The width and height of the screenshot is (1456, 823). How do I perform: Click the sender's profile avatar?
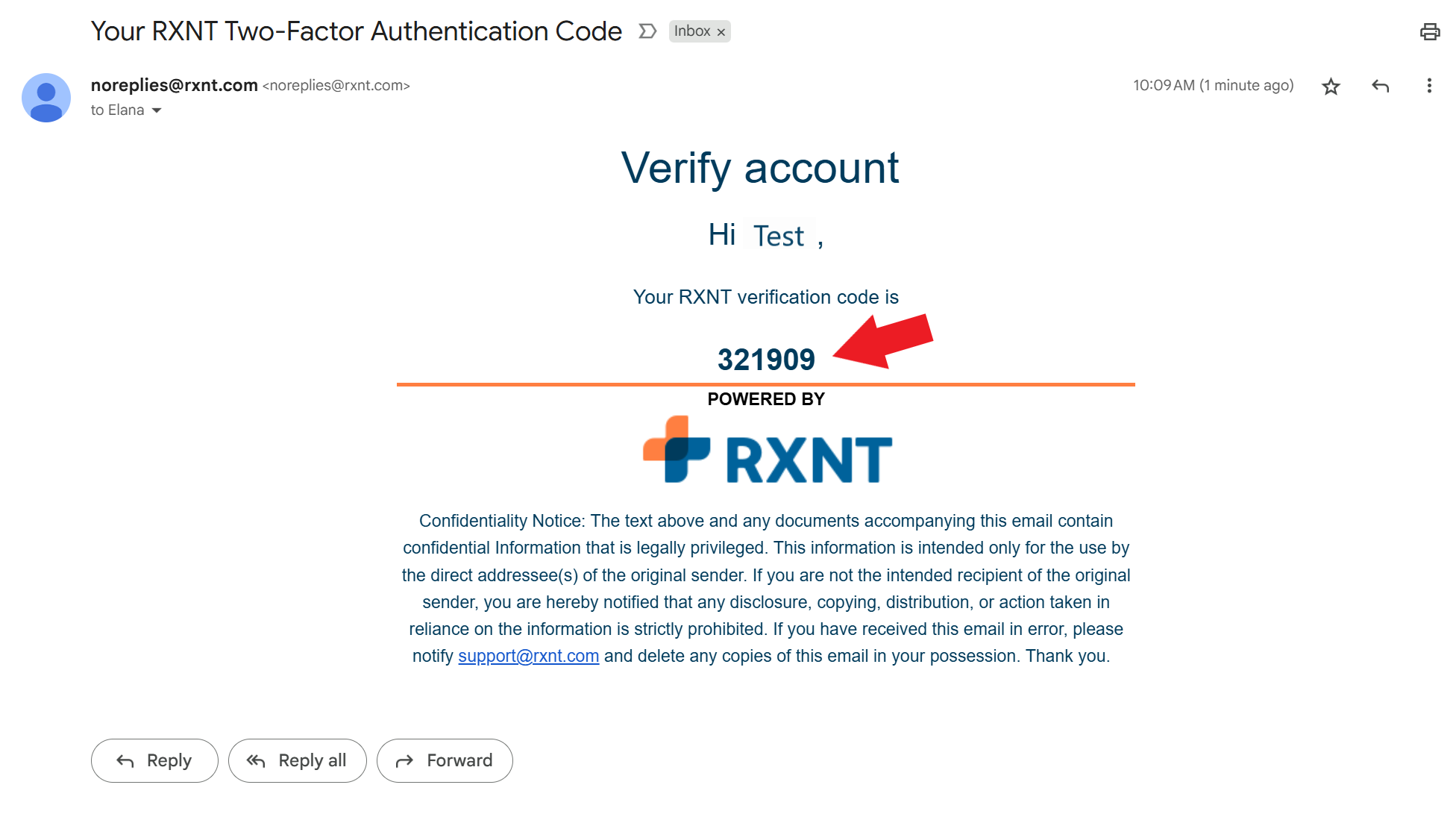point(46,98)
